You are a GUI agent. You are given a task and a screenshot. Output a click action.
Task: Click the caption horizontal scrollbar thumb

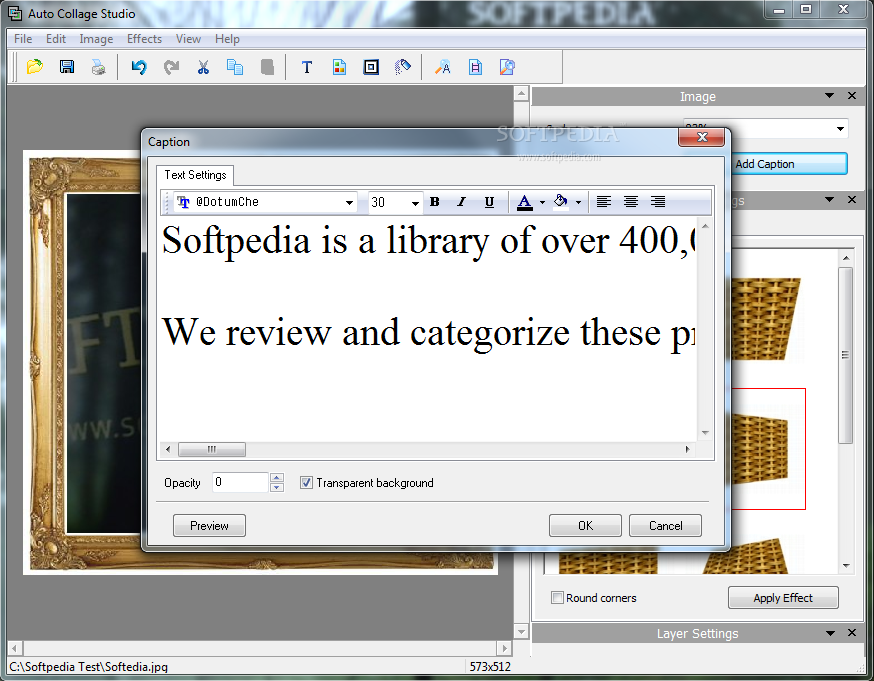pos(212,449)
